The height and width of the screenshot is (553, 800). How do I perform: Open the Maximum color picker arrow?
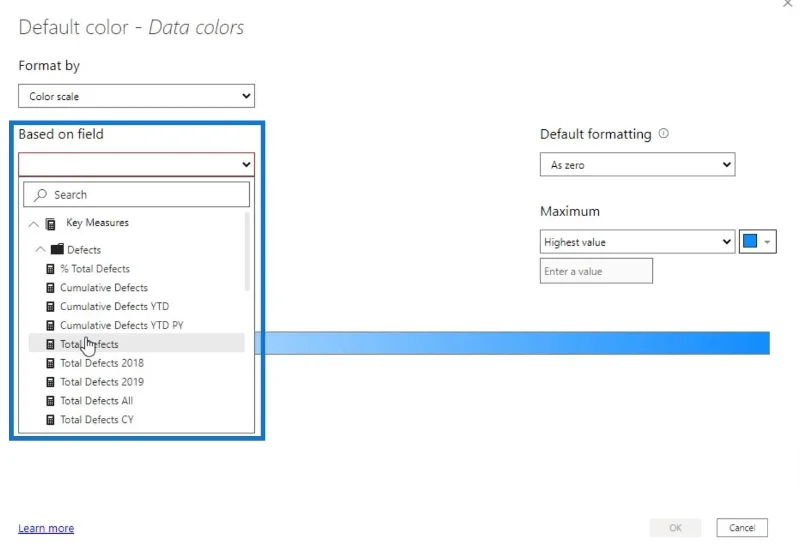[767, 242]
